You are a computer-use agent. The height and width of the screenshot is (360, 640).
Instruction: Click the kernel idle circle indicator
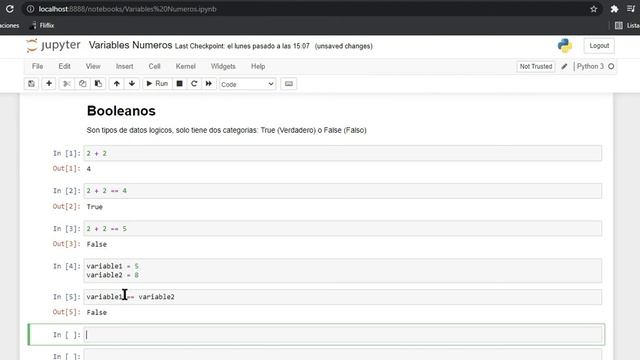(x=611, y=66)
